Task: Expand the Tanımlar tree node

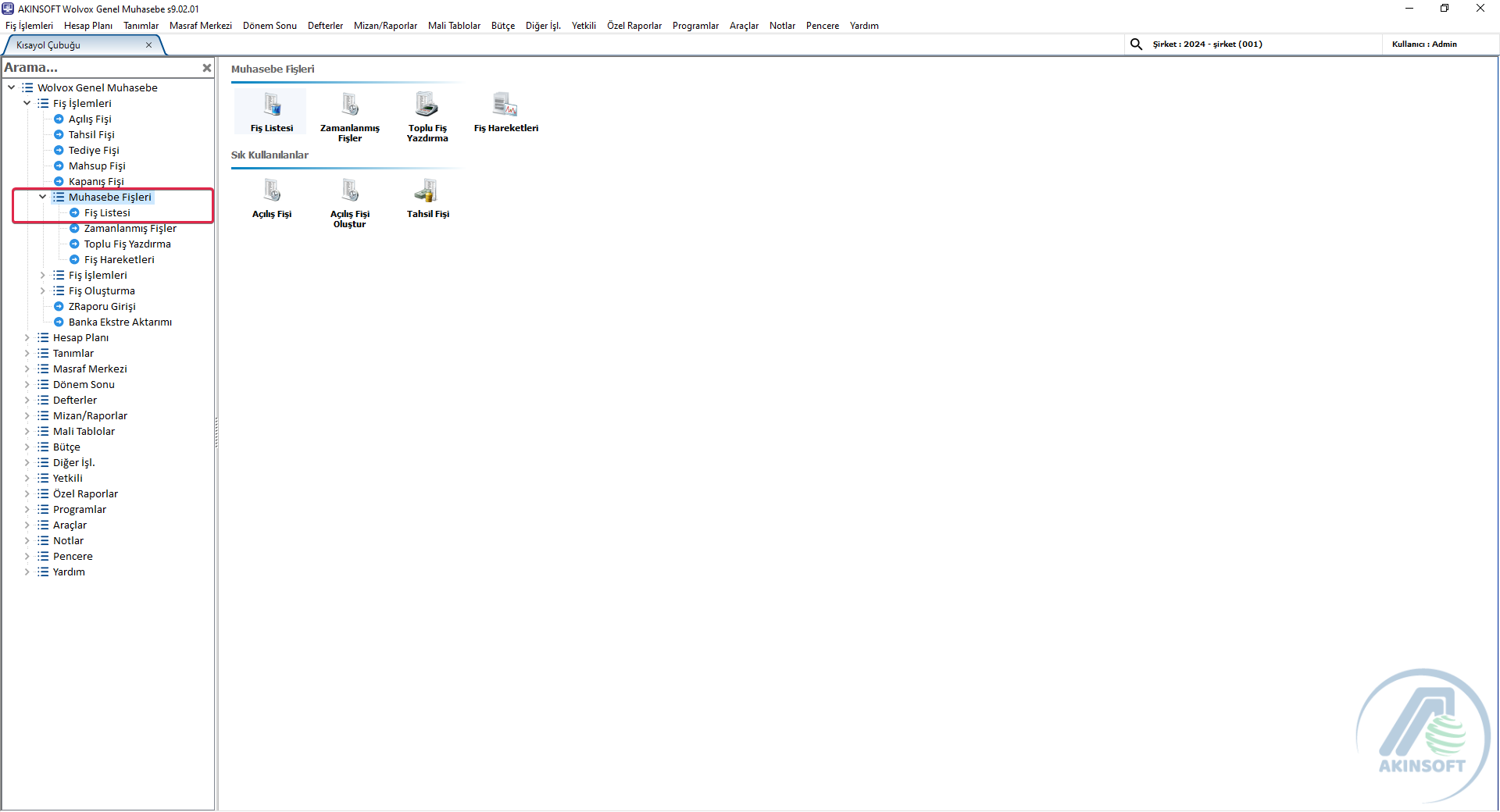Action: pos(27,353)
